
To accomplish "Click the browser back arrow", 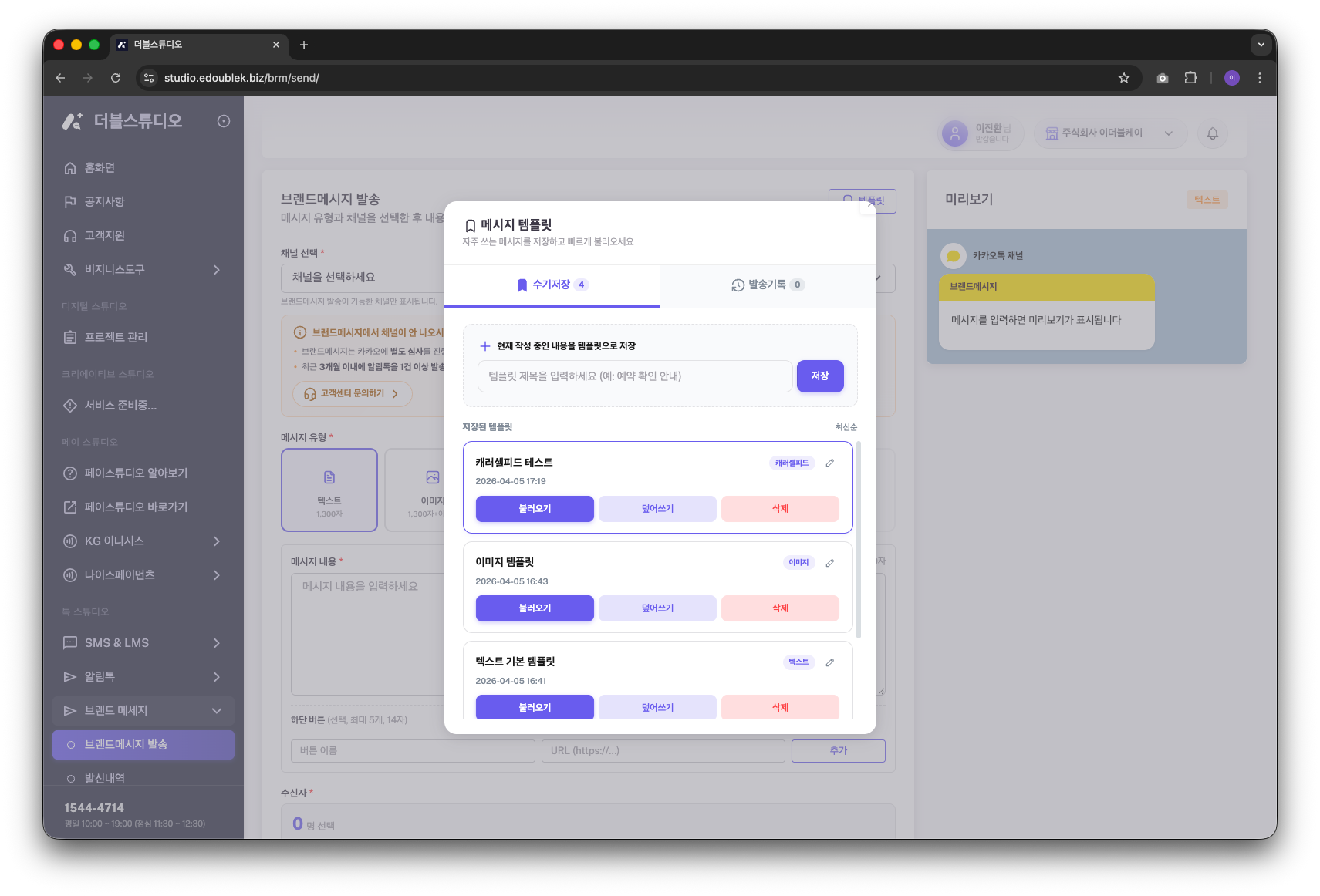I will 60,78.
